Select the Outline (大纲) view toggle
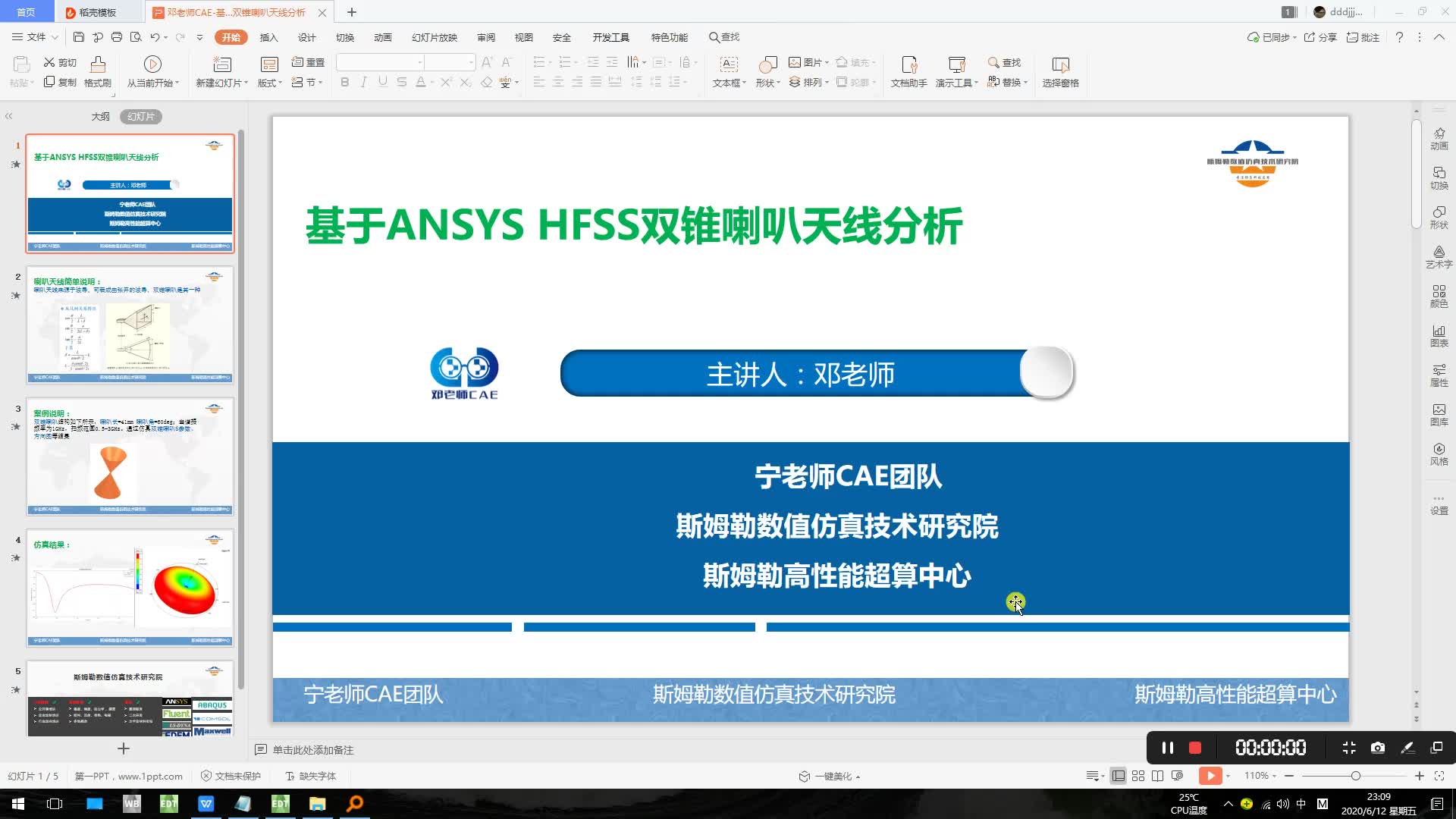 point(101,116)
